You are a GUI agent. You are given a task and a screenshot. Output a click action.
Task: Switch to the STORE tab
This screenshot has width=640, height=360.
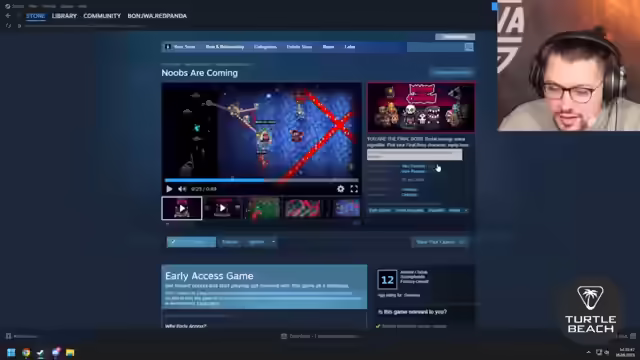click(36, 16)
